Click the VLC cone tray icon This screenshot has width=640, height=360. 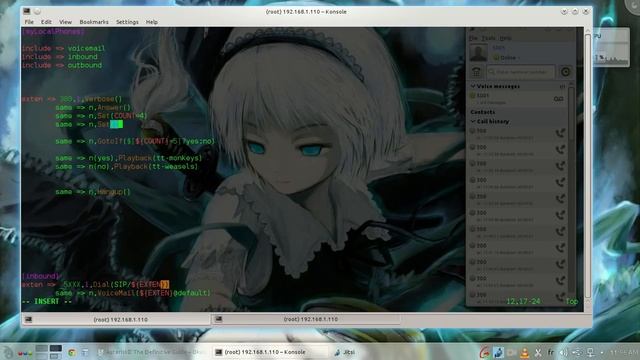pos(525,352)
